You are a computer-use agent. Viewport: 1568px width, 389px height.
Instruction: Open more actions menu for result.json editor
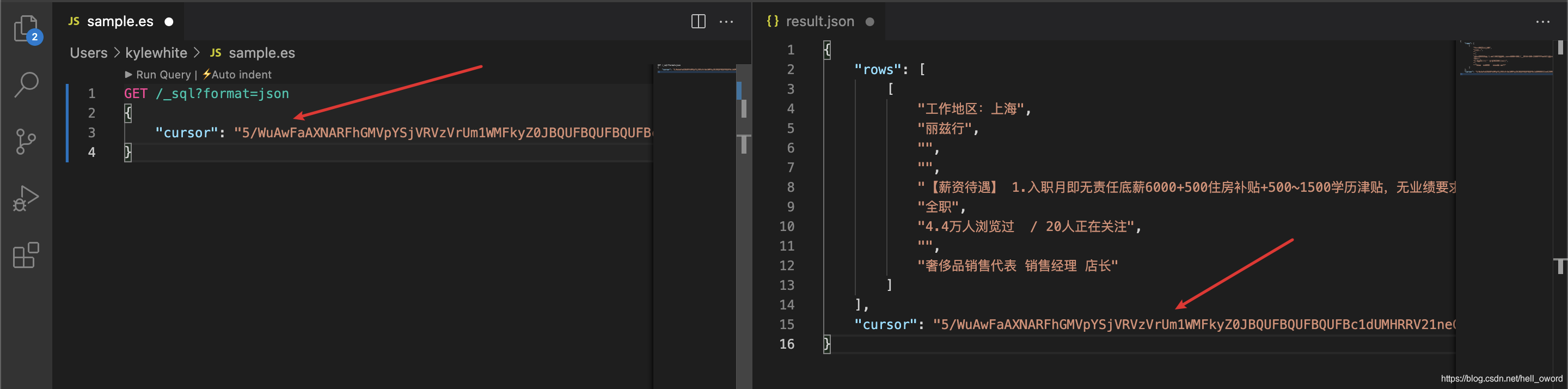[1542, 21]
